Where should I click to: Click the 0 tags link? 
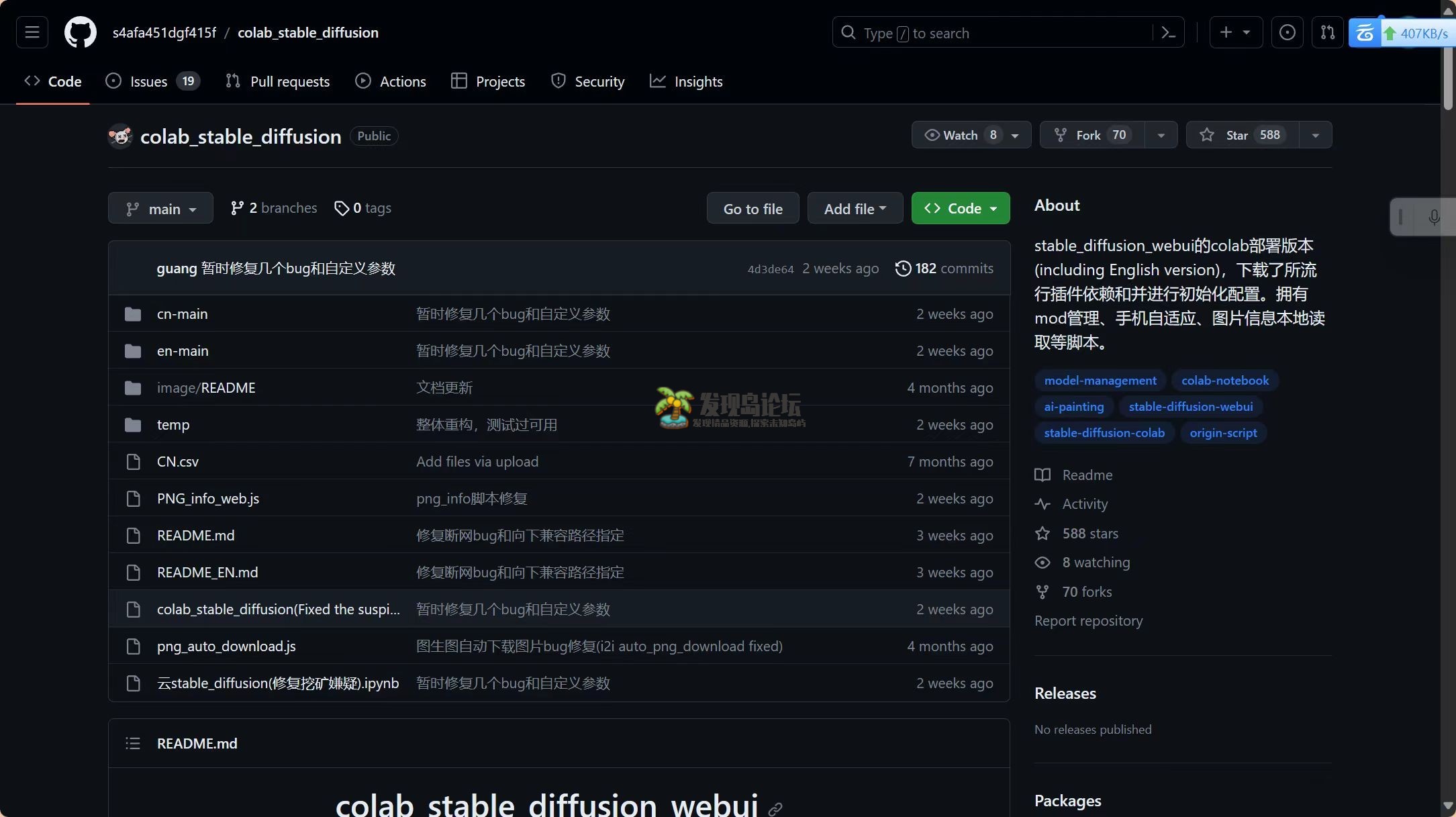coord(363,208)
